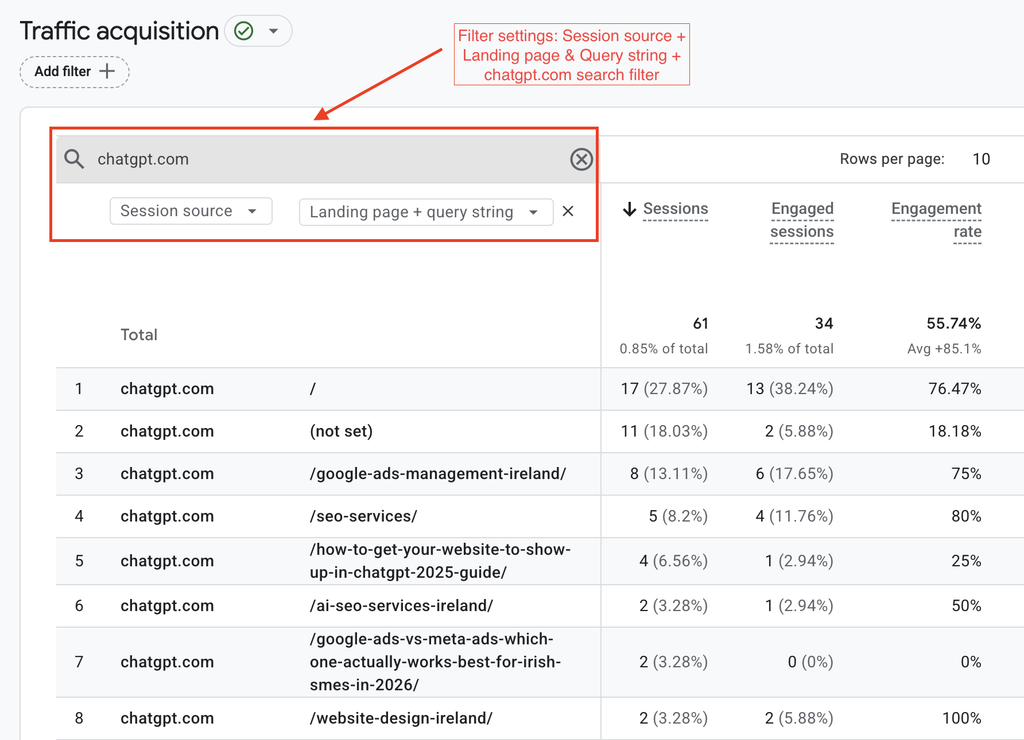
Task: Select the Total row label
Action: 139,335
